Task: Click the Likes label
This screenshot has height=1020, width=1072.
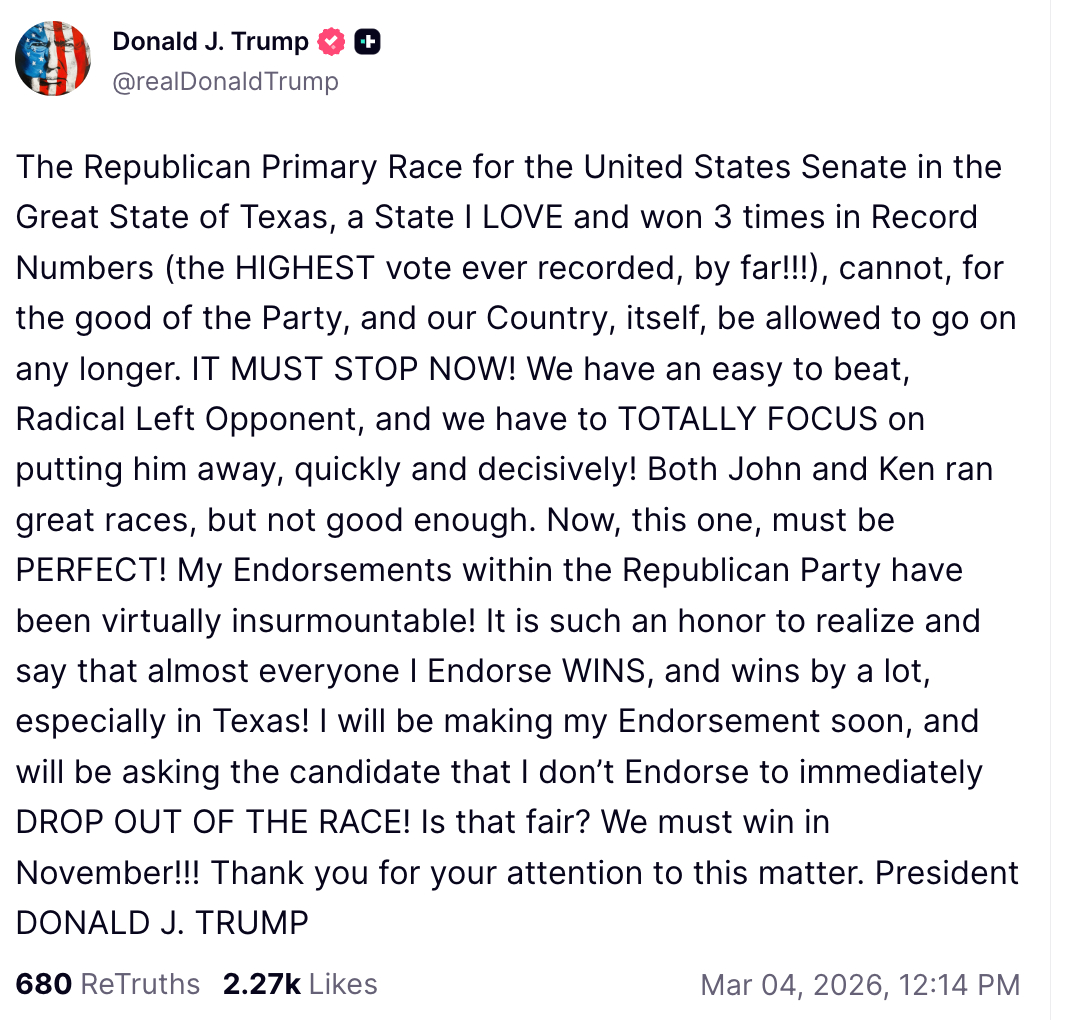Action: point(343,984)
